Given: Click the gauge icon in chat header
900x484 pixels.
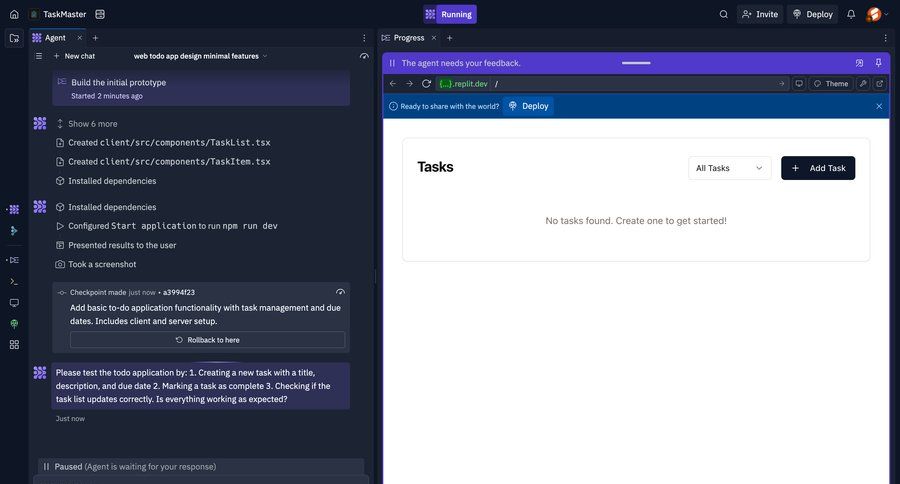Looking at the screenshot, I should point(364,56).
